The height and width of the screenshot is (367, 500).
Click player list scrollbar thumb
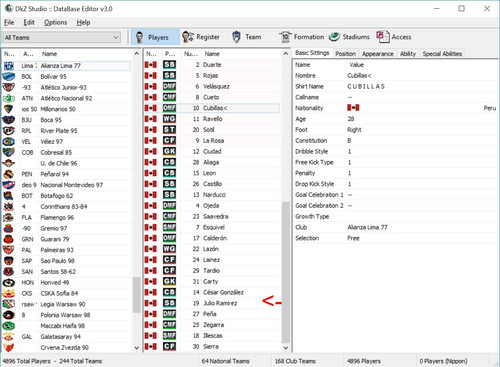click(x=286, y=272)
